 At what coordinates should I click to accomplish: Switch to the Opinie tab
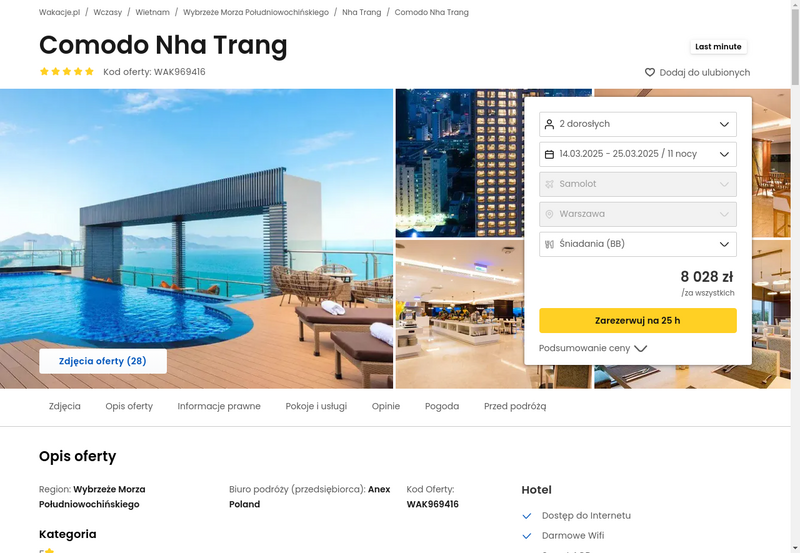tap(386, 406)
